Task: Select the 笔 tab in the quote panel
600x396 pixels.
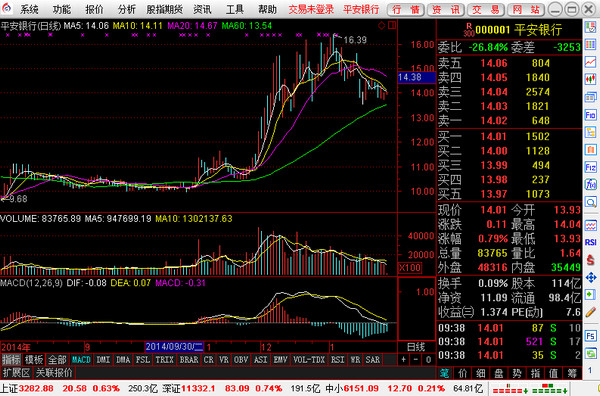Action: pos(444,373)
